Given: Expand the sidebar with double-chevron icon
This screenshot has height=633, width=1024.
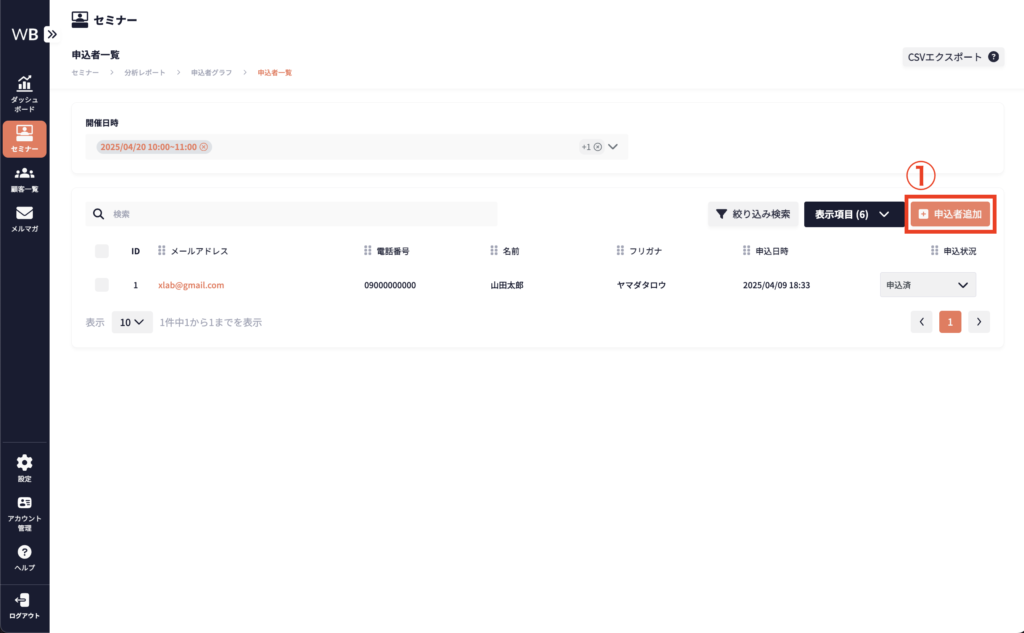Looking at the screenshot, I should pos(51,33).
